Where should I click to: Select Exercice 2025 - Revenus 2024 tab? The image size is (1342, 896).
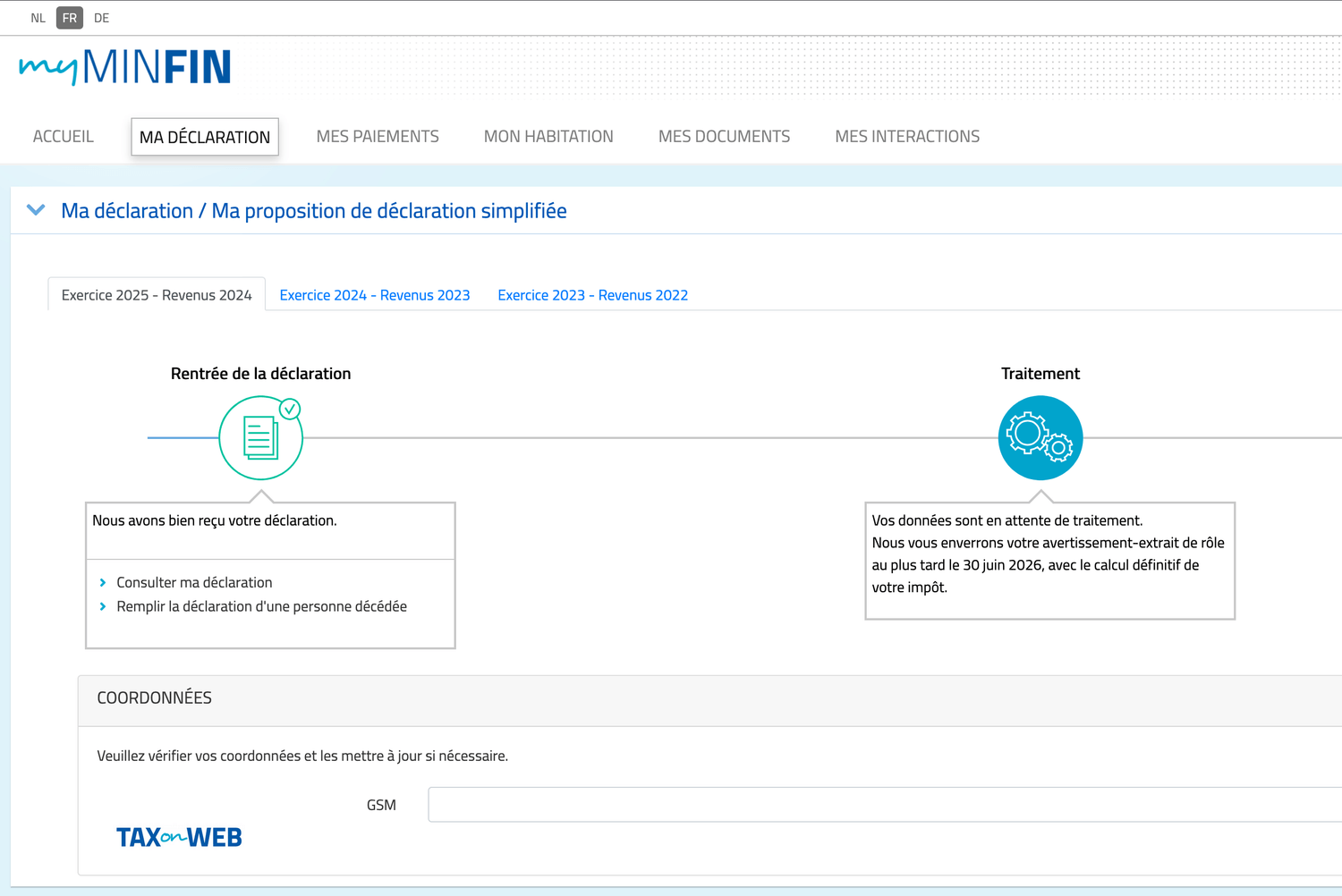coord(157,295)
